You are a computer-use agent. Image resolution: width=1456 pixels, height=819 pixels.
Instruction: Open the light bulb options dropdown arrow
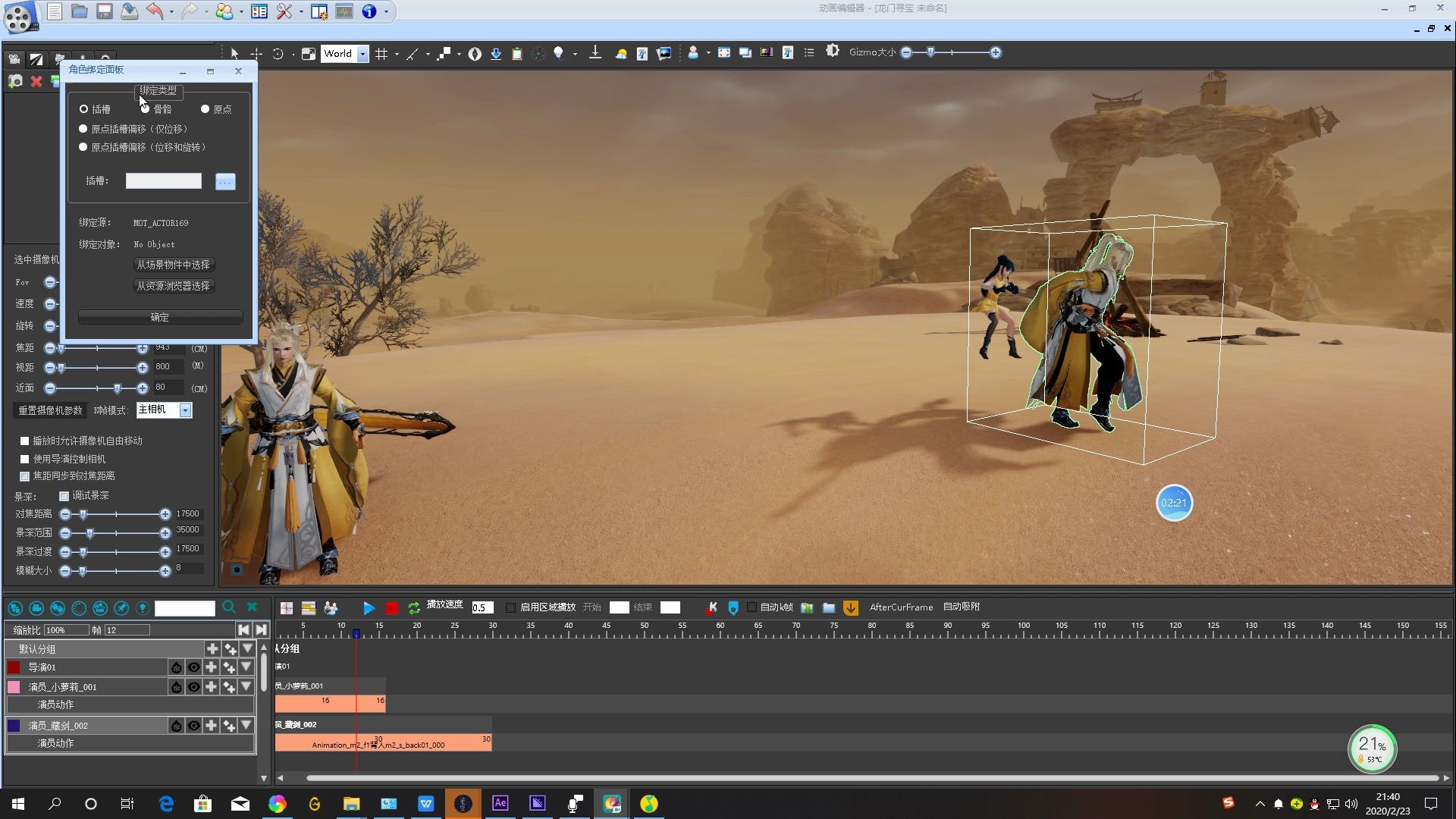click(575, 54)
